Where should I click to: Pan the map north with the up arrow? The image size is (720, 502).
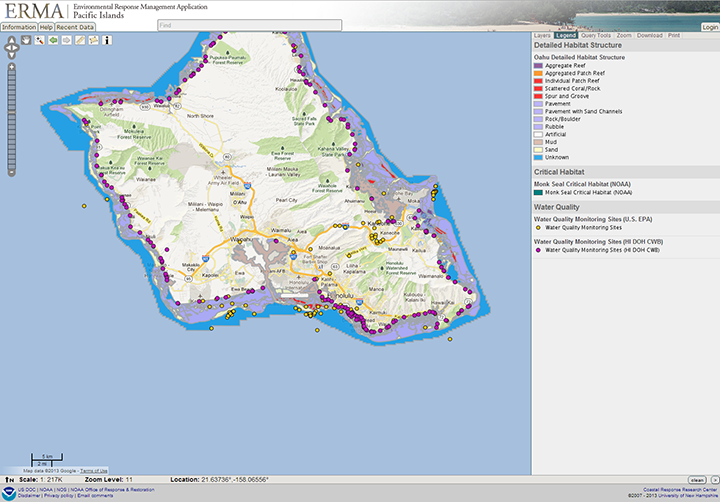pos(12,40)
